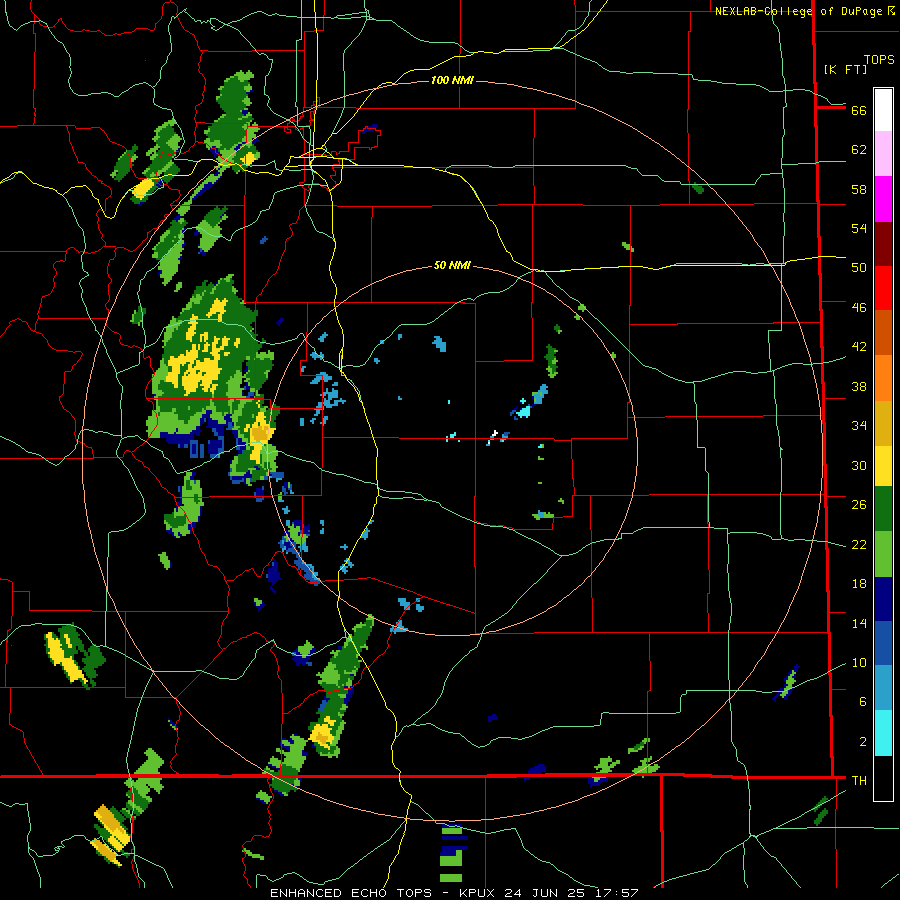Viewport: 900px width, 900px height.
Task: Click the 100 NMI range ring label
Action: tap(452, 80)
